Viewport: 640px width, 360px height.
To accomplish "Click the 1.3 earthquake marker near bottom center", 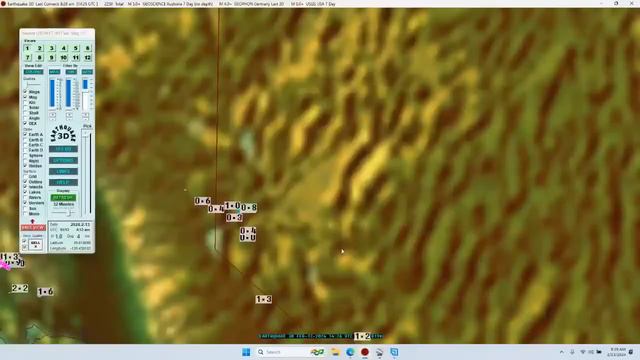I will click(x=264, y=299).
